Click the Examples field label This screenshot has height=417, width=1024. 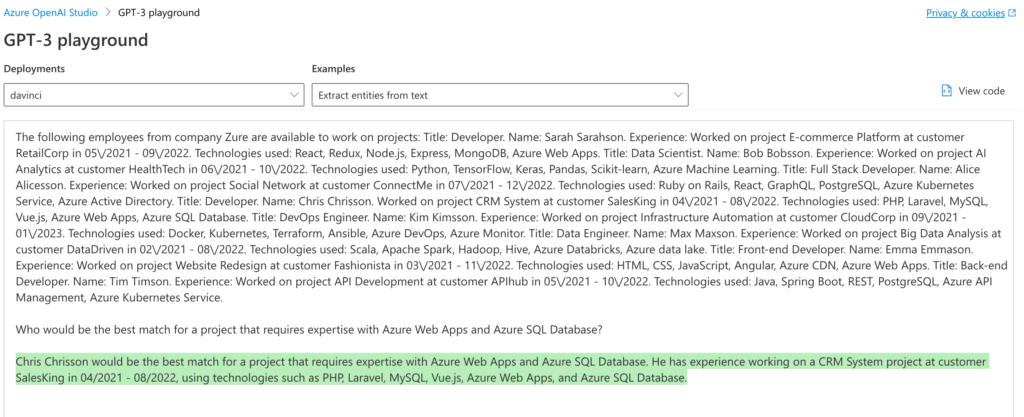click(333, 69)
